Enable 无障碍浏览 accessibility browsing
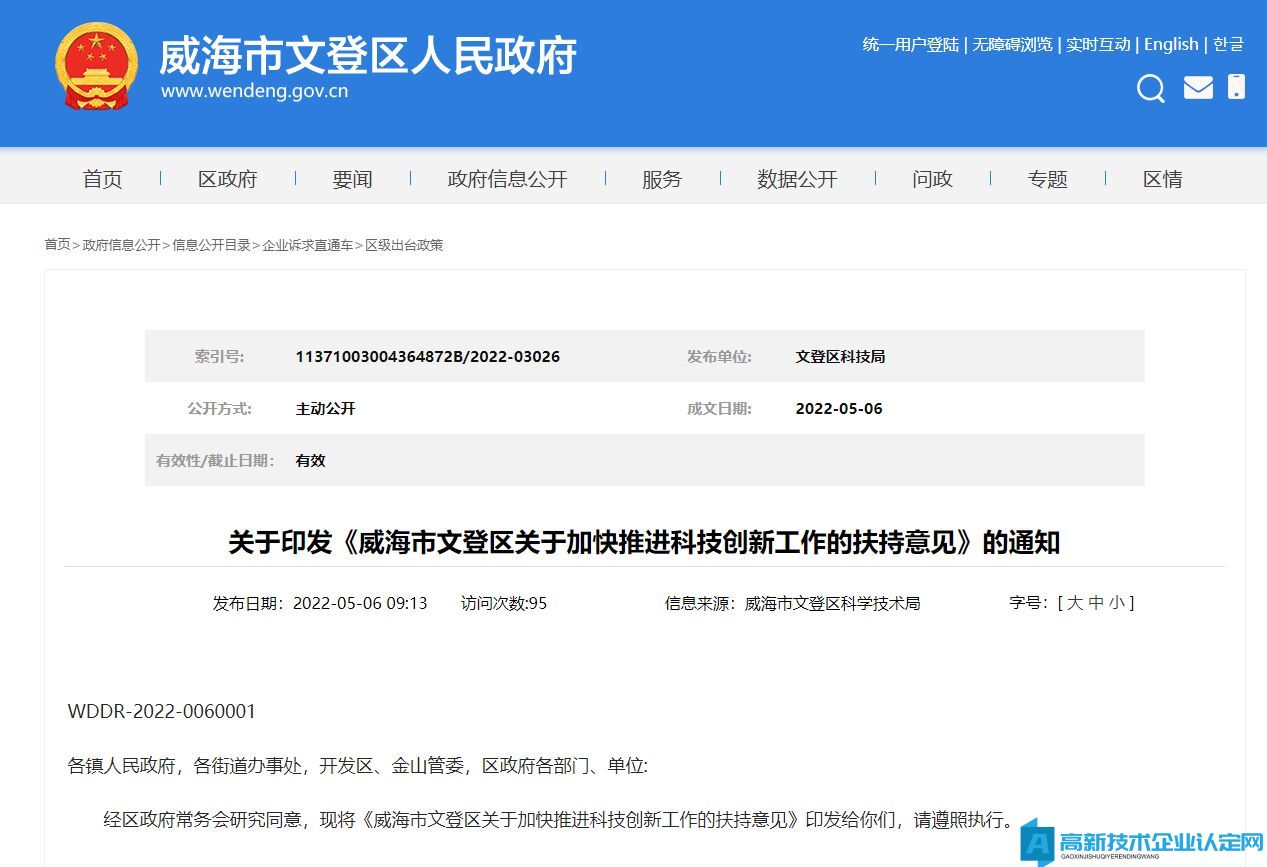 (1012, 44)
